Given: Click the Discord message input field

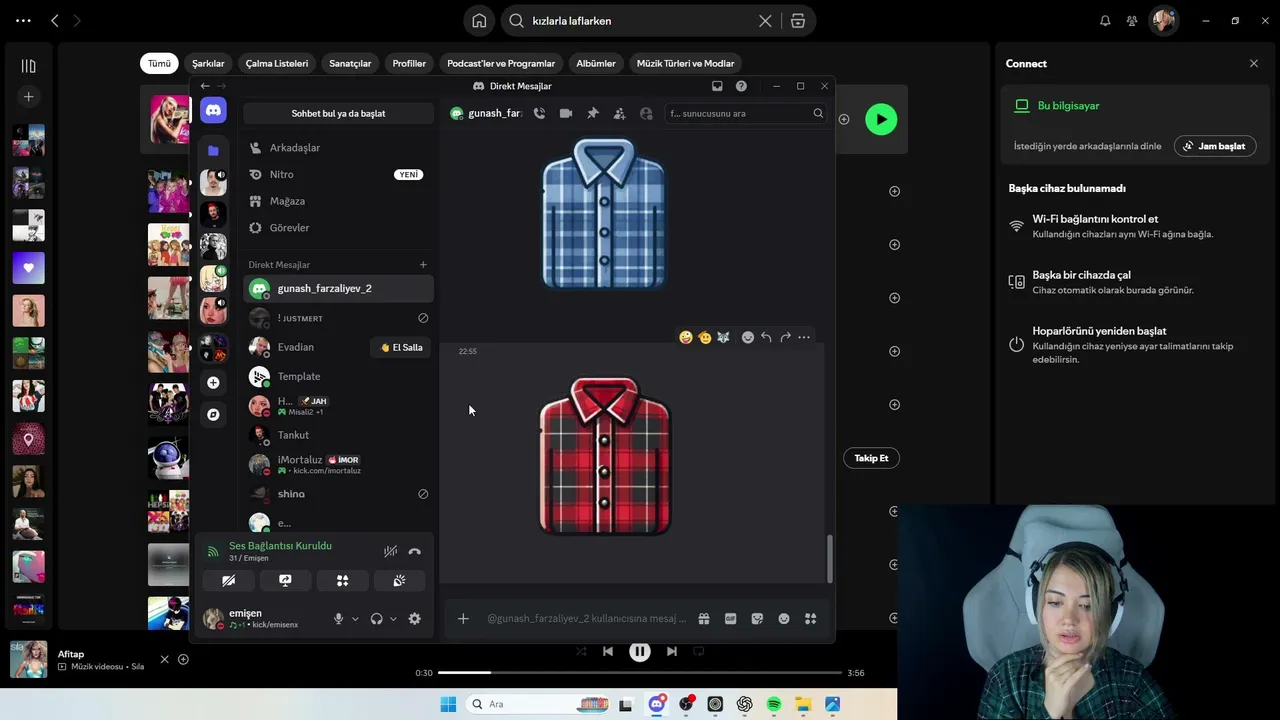Looking at the screenshot, I should (x=586, y=619).
